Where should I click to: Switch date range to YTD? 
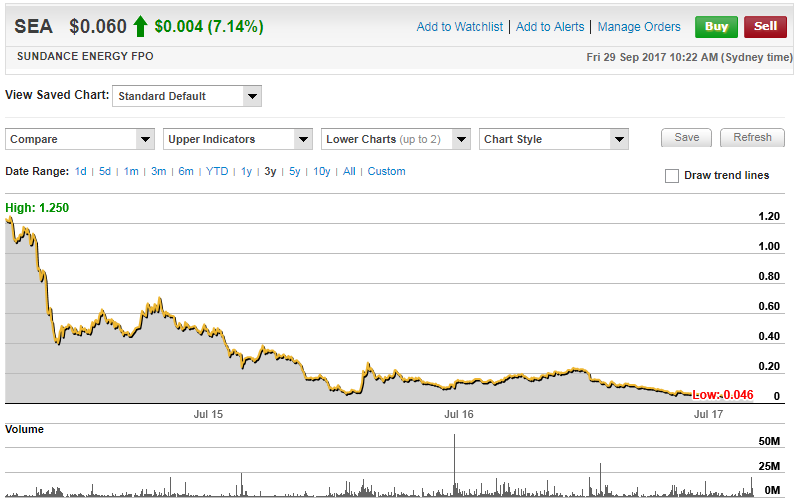click(217, 172)
